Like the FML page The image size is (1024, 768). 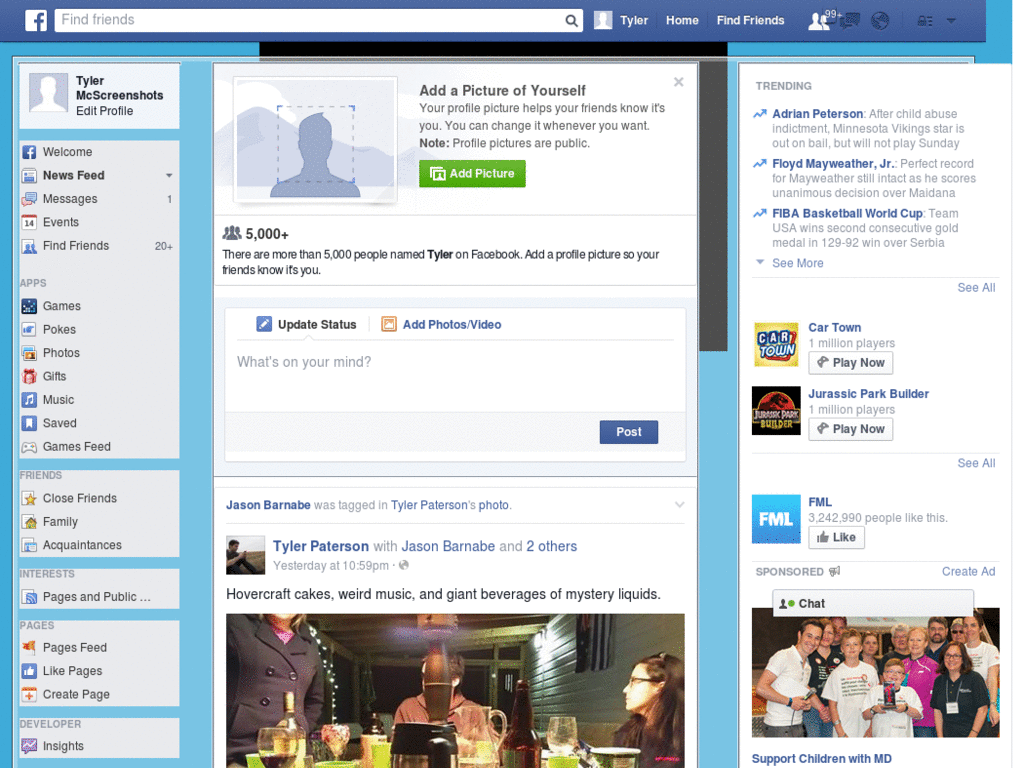pyautogui.click(x=836, y=537)
